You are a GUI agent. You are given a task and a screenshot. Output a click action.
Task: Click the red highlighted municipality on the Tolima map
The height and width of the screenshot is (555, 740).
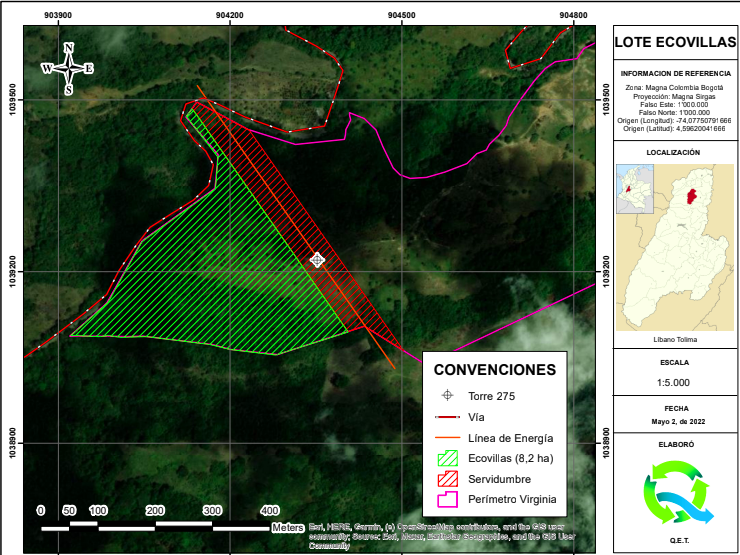(x=692, y=196)
